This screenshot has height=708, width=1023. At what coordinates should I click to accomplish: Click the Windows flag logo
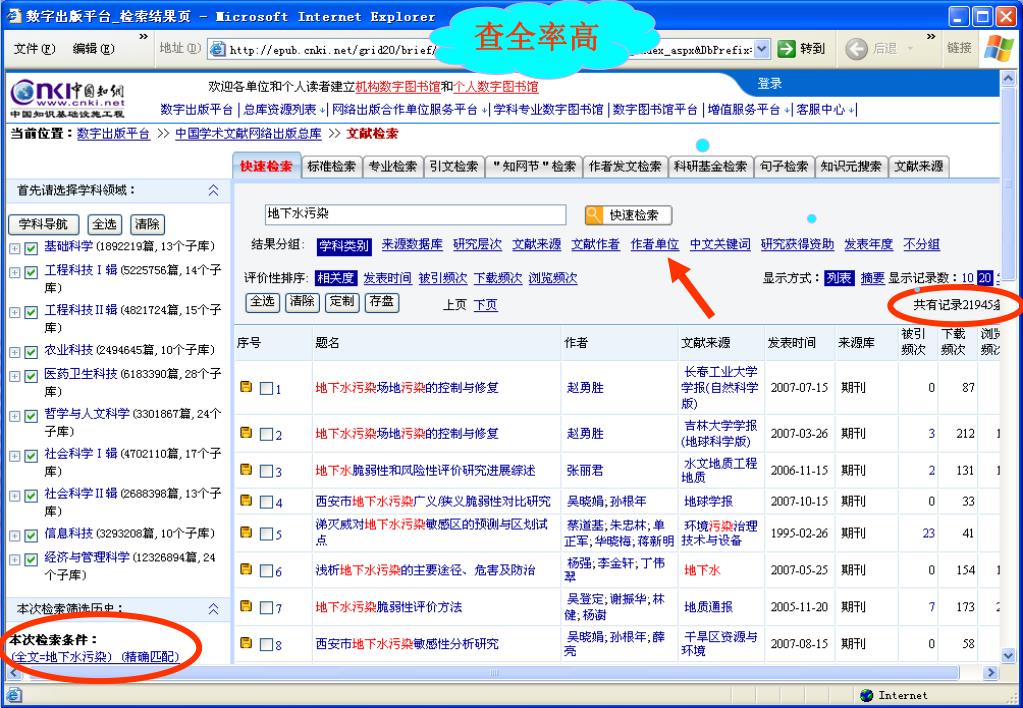point(998,48)
